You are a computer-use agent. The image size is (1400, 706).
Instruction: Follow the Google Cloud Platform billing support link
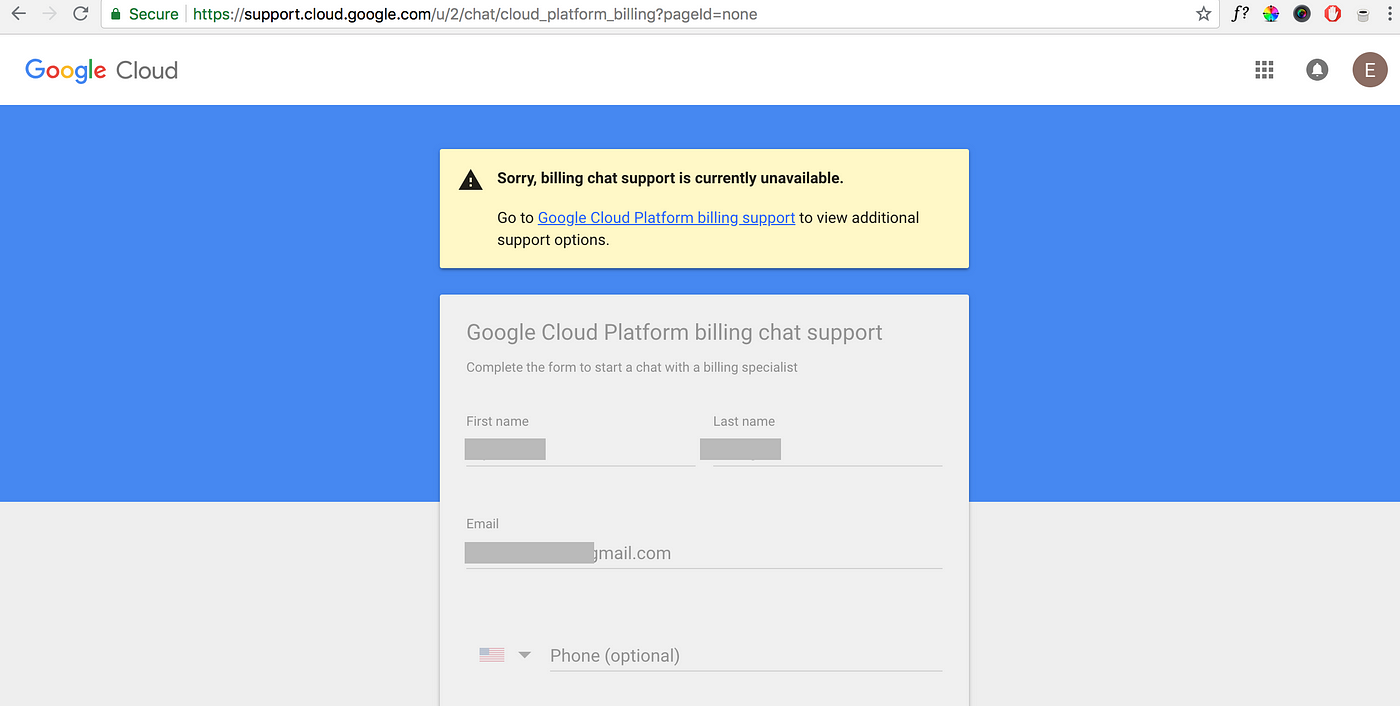(x=666, y=218)
